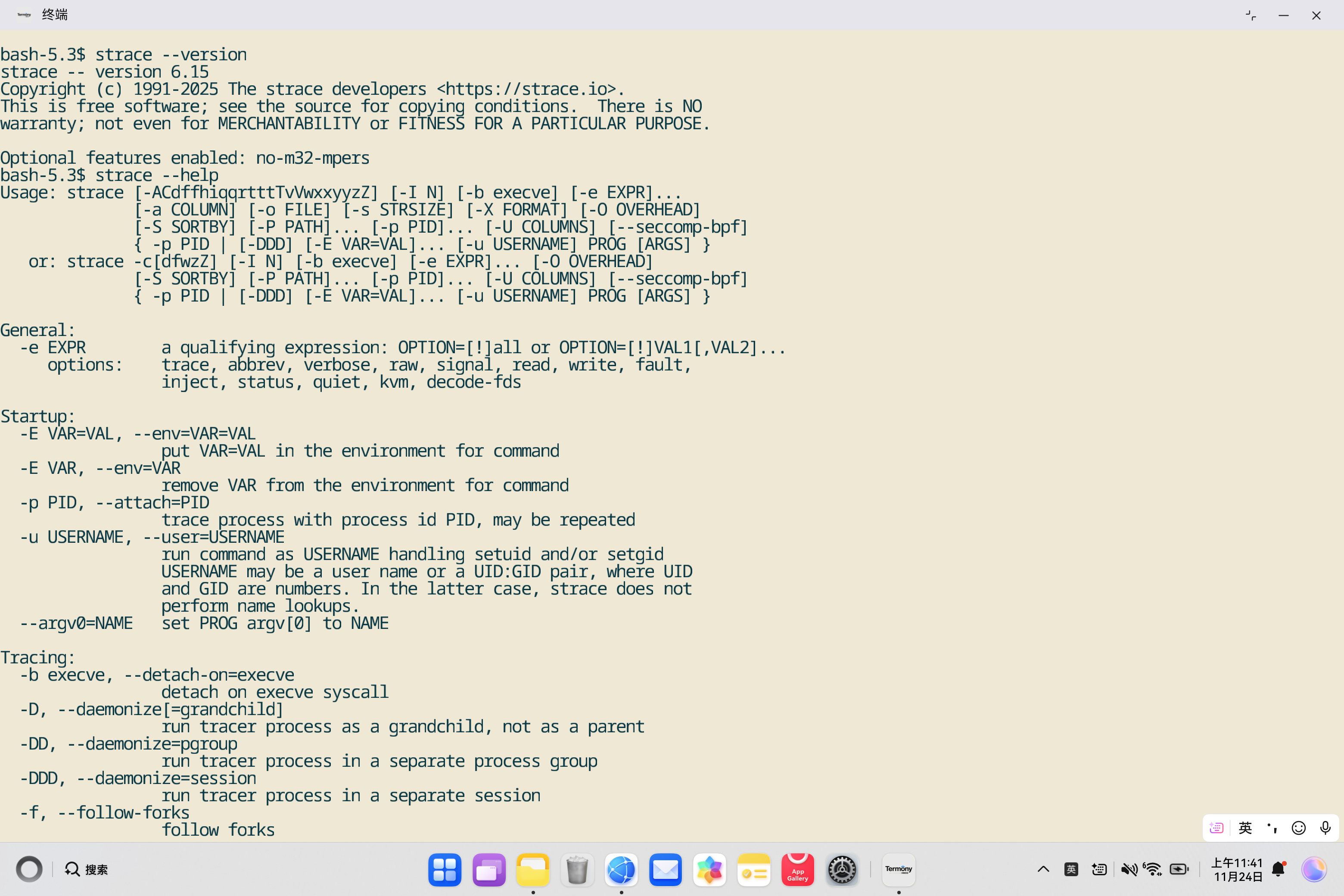This screenshot has height=896, width=1344.
Task: Open the emoji picker in the IME bar
Action: (1298, 828)
